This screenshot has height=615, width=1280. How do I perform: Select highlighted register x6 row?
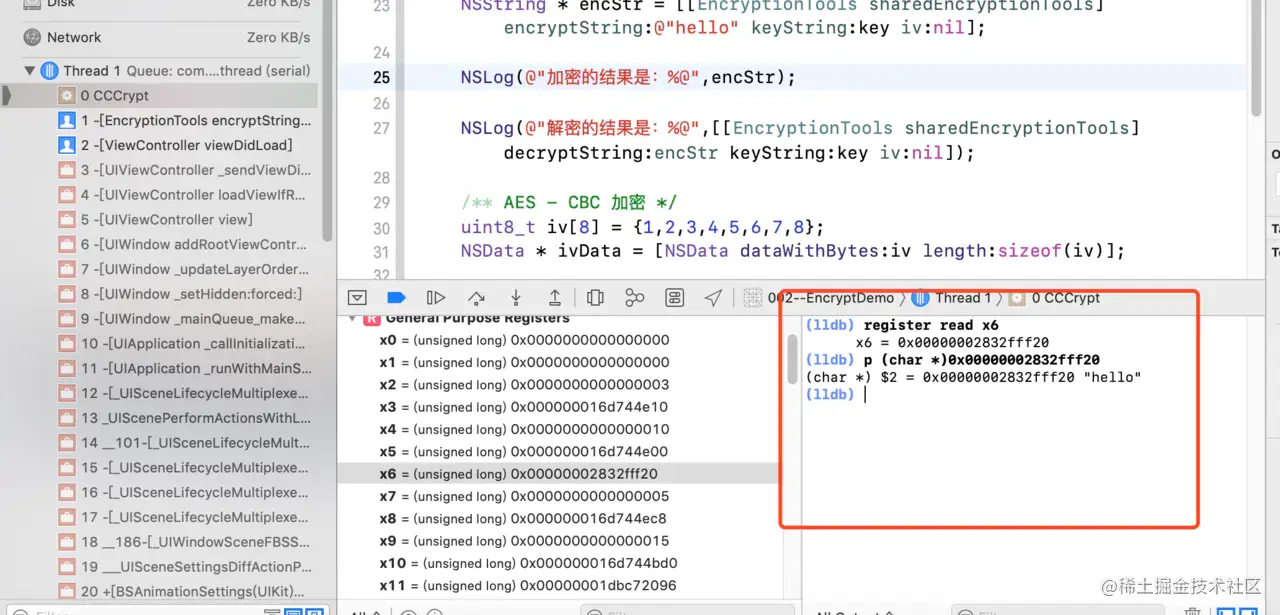pos(558,474)
